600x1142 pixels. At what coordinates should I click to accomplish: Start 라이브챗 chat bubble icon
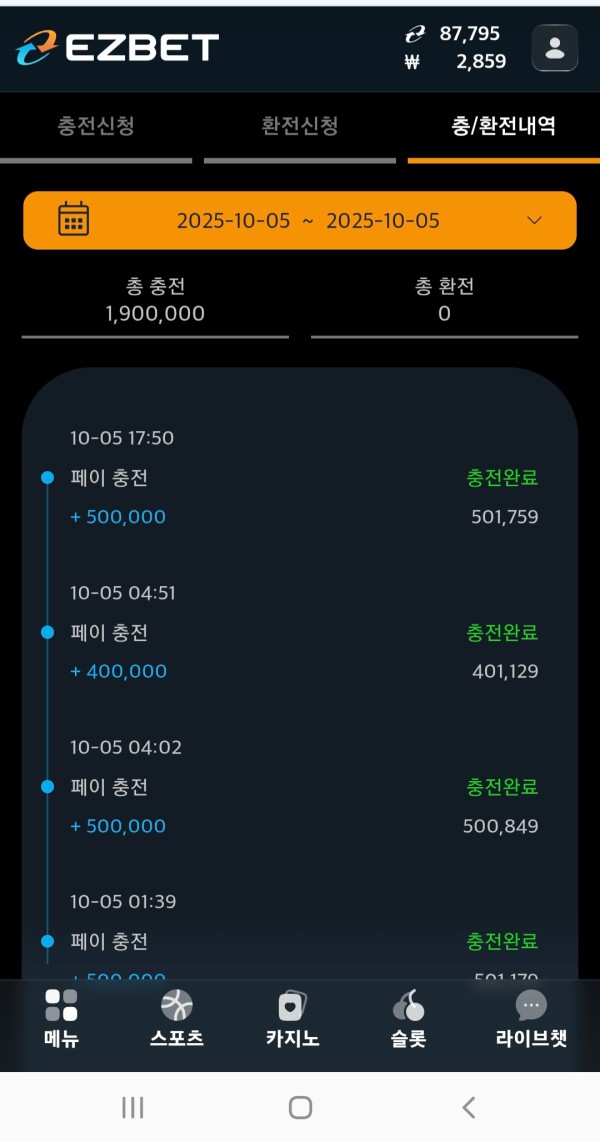531,1006
